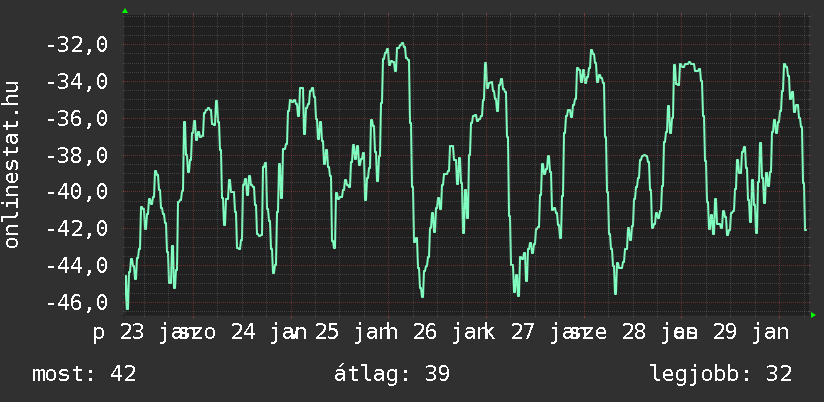The image size is (824, 402).
Task: Jump to the 26 jan date marker
Action: click(448, 332)
